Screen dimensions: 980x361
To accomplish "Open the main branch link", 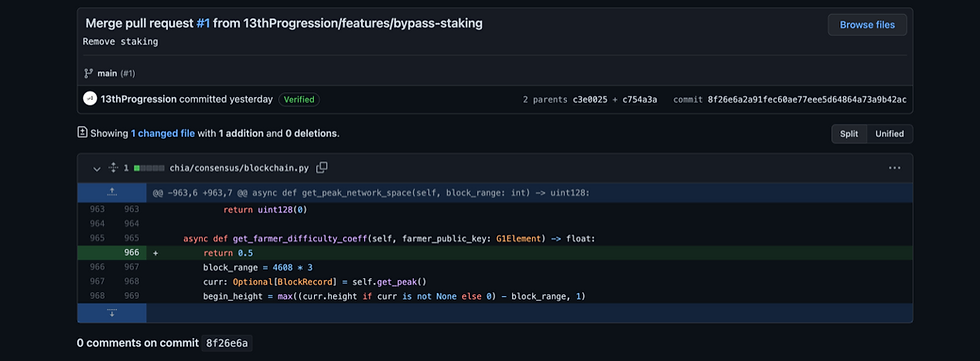I will click(x=107, y=73).
